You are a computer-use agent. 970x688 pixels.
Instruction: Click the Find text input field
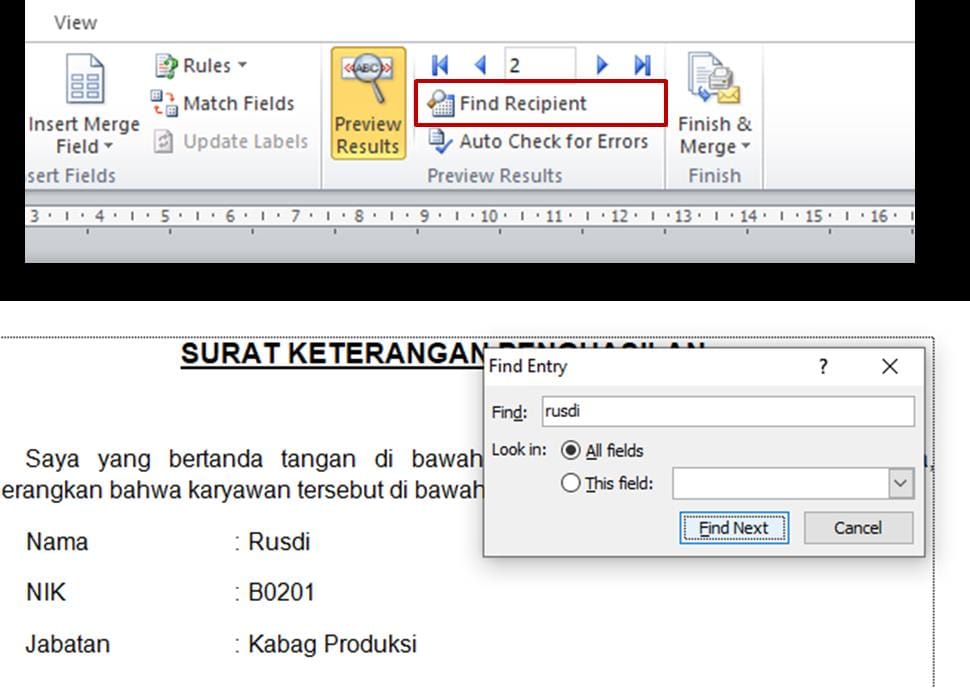click(x=727, y=411)
